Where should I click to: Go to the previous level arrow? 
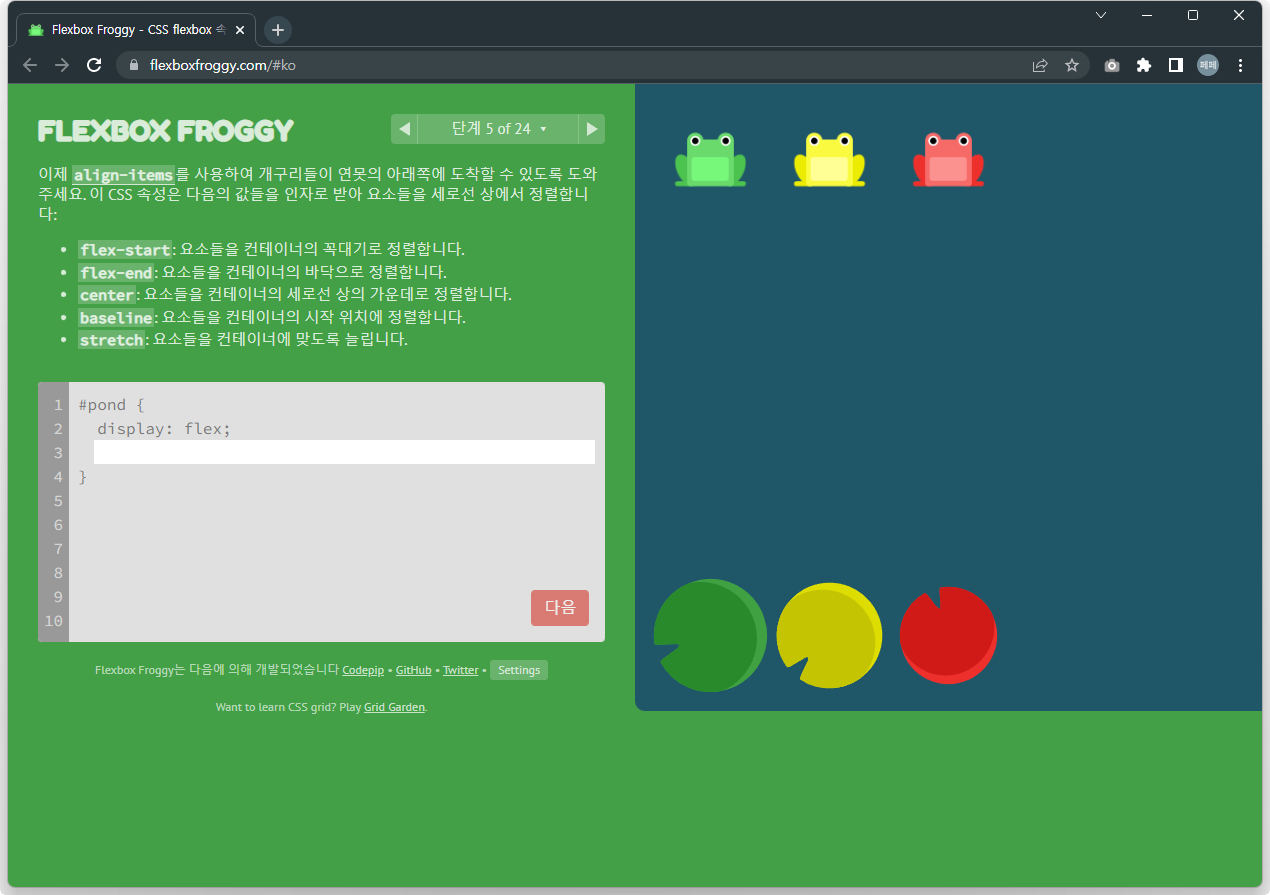[404, 129]
